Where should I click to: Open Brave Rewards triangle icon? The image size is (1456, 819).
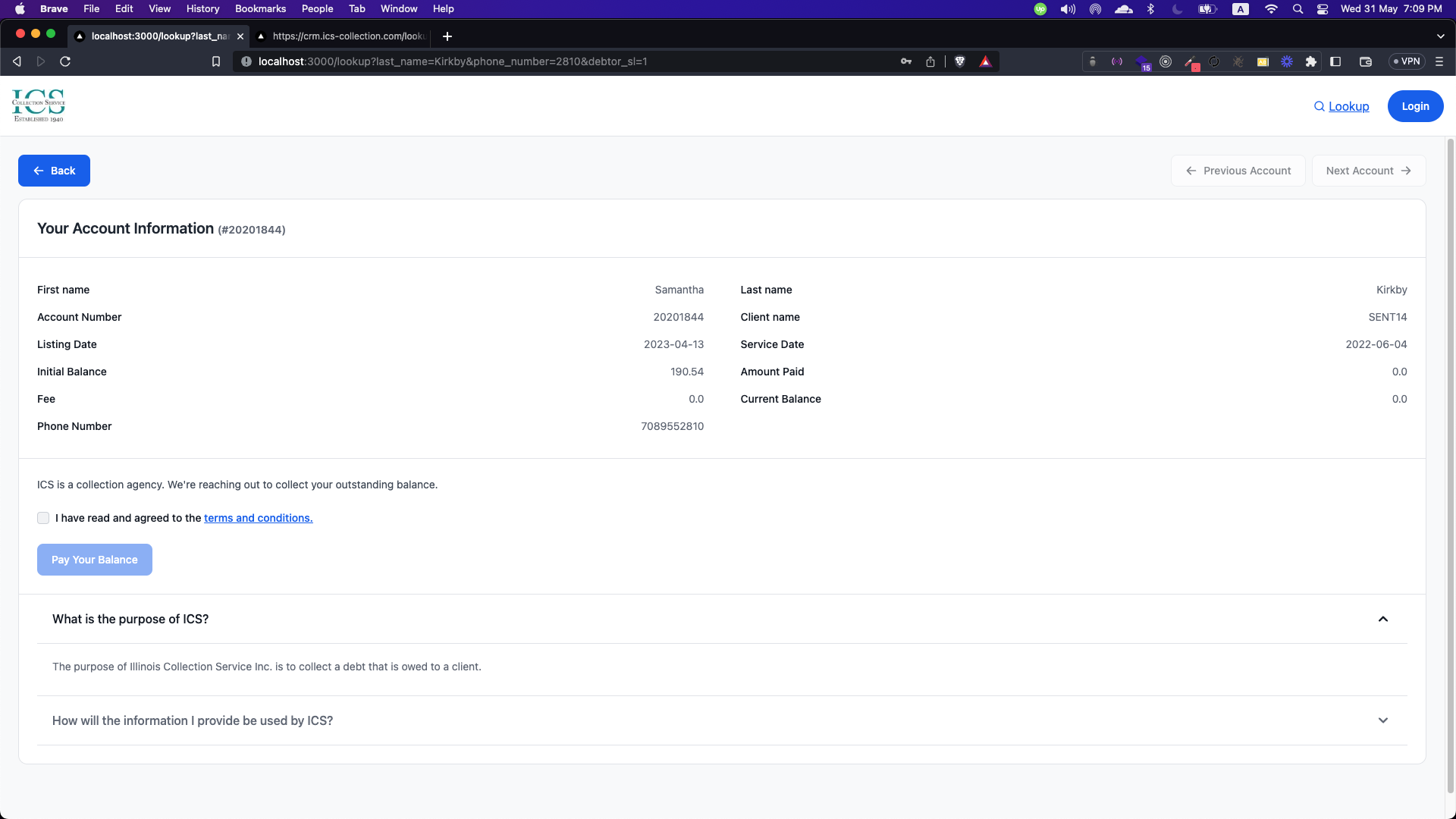985,61
